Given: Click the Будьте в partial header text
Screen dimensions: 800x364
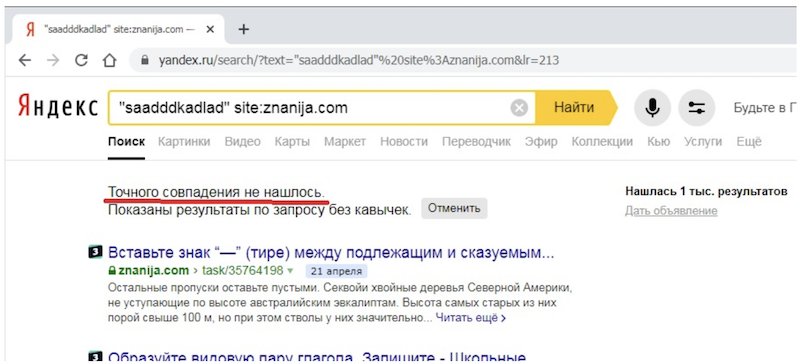Looking at the screenshot, I should [765, 108].
